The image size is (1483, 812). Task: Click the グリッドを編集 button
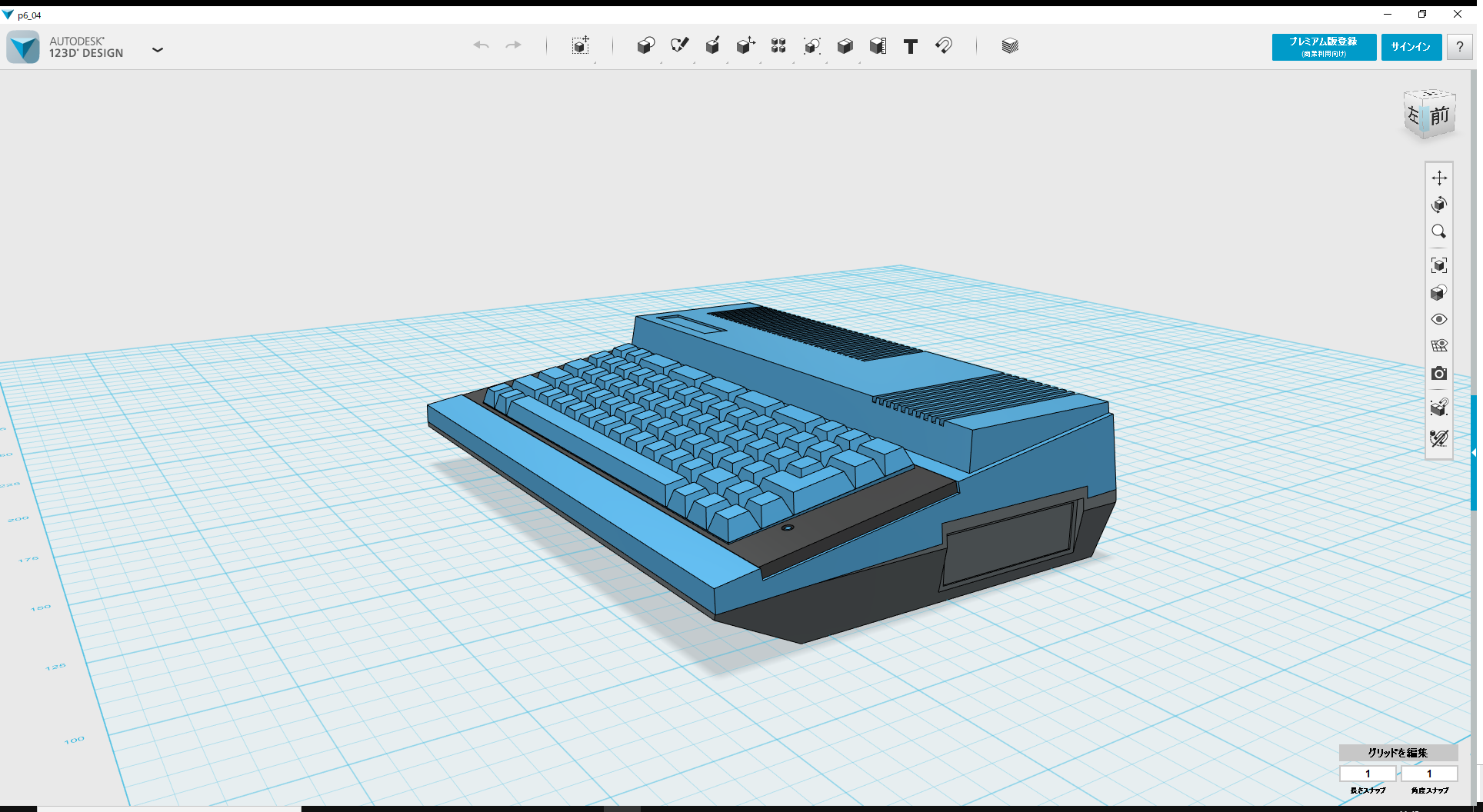1398,754
